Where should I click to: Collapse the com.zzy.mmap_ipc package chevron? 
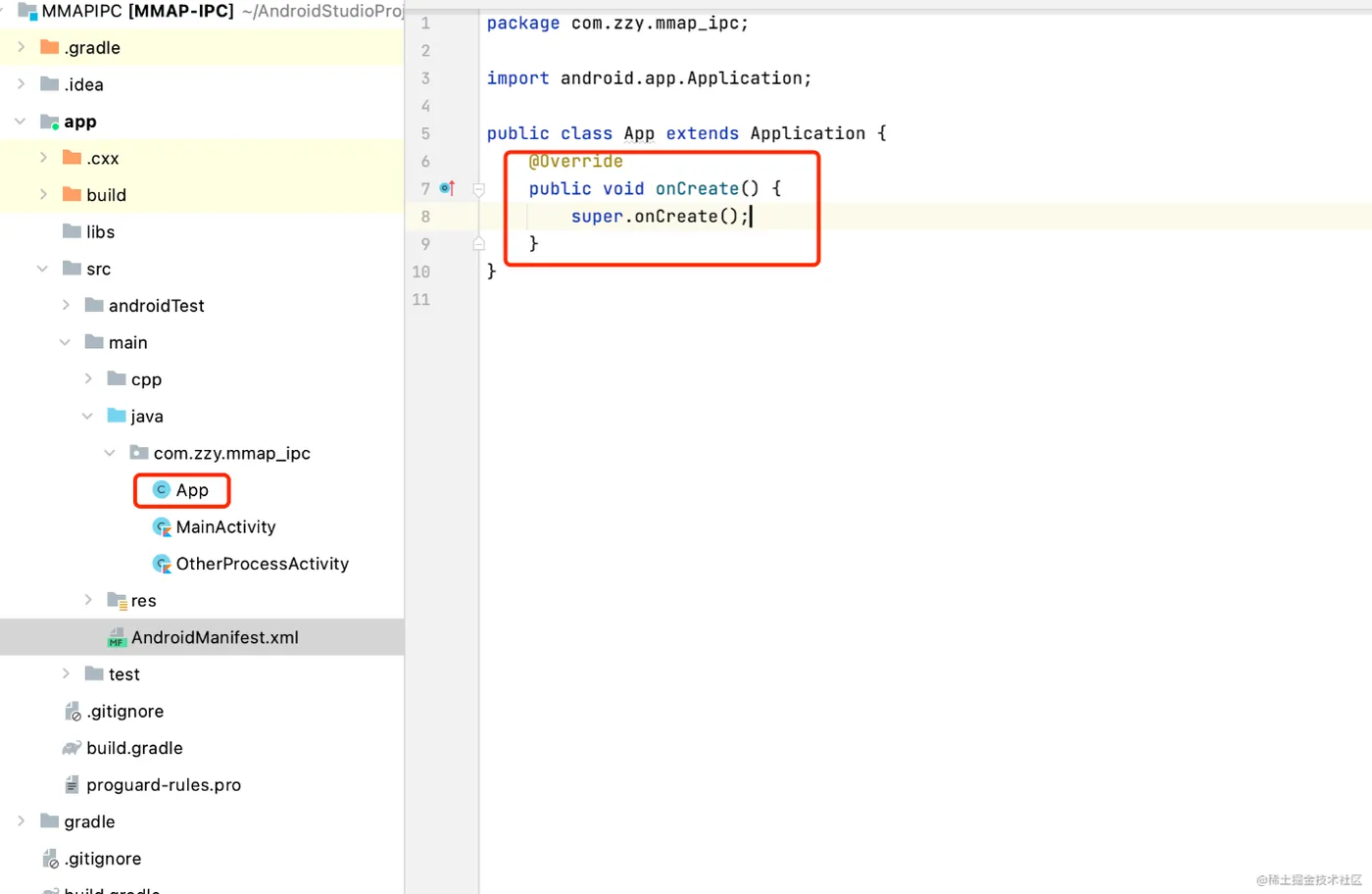(110, 453)
